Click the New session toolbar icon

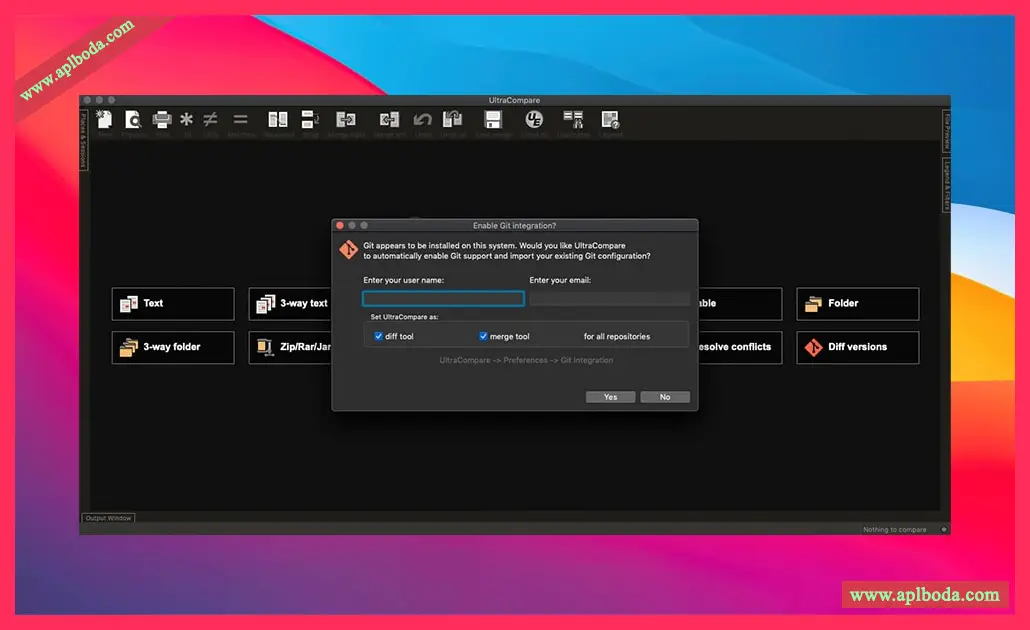[104, 120]
